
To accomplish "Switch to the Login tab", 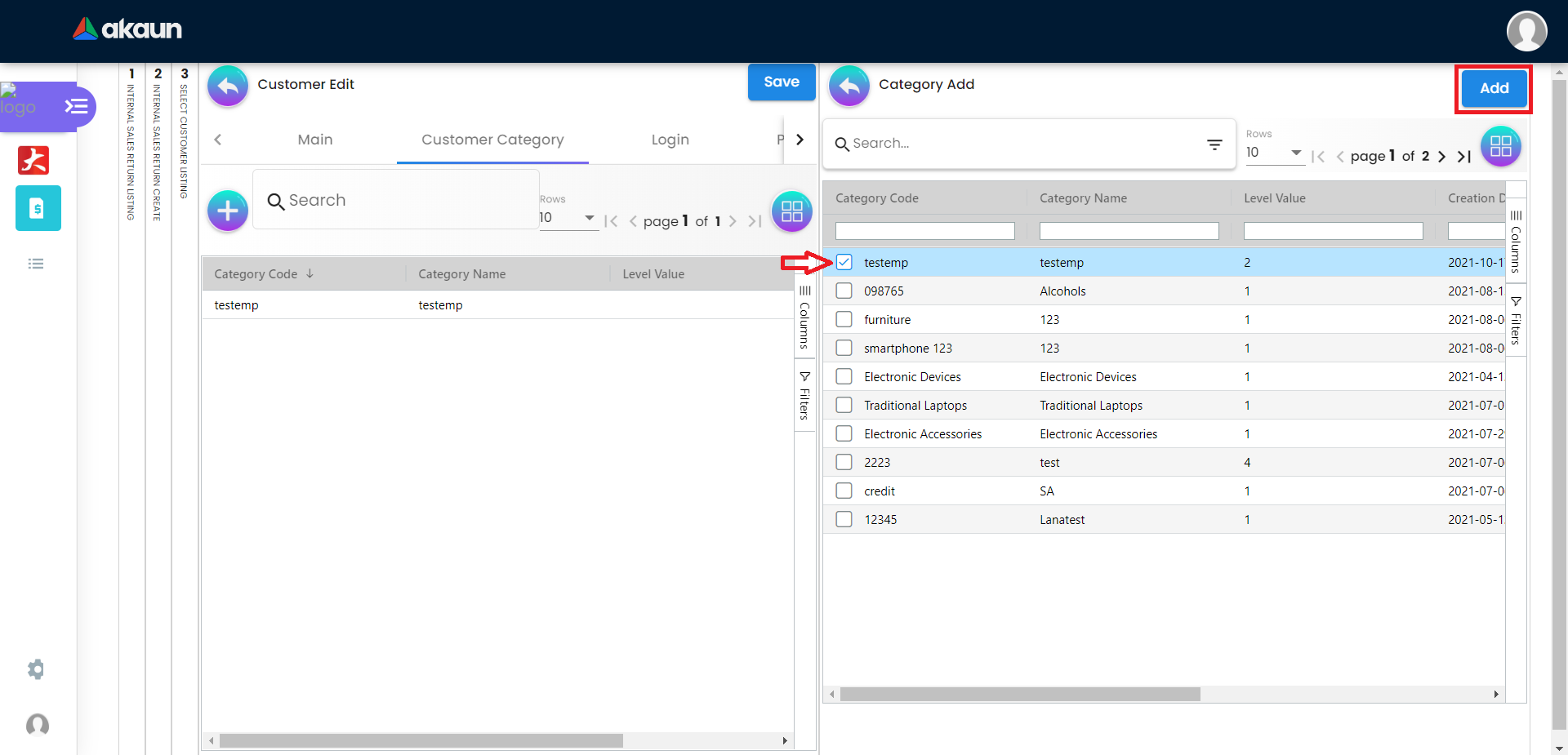I will [670, 140].
